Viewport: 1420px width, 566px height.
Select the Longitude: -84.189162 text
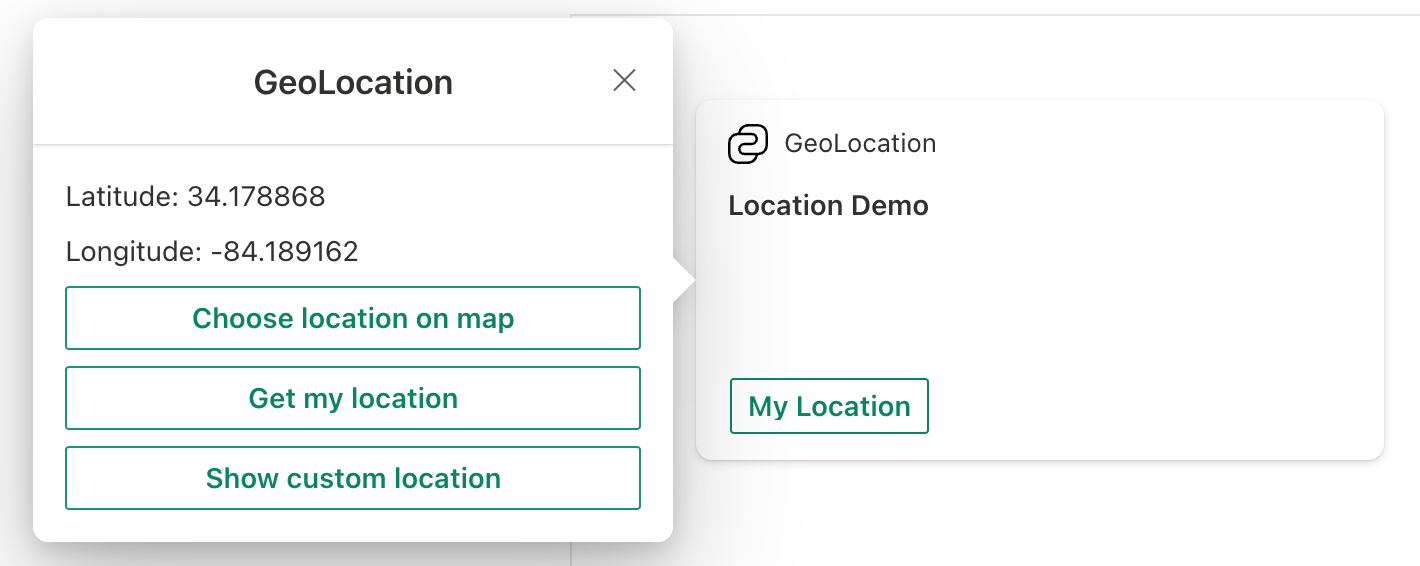(x=212, y=251)
